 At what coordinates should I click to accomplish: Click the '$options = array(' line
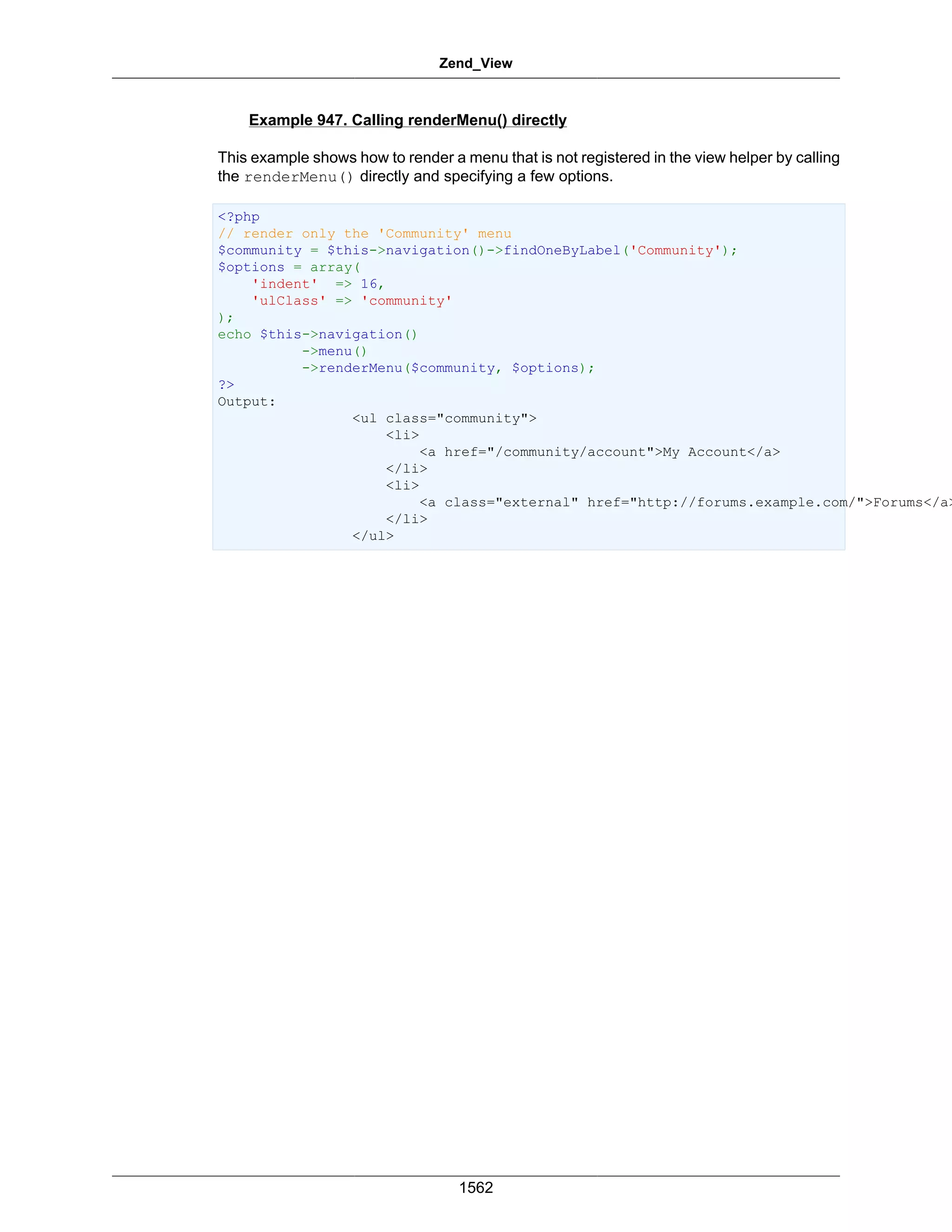pos(289,267)
